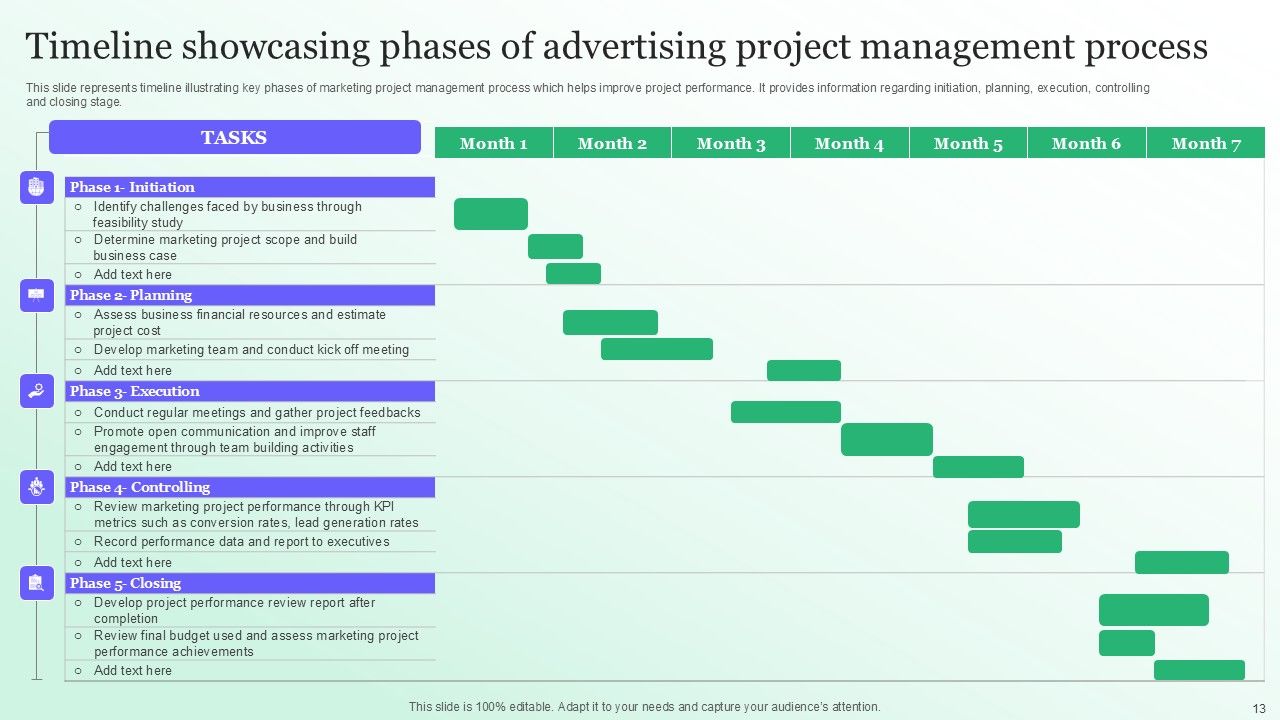Select the Phase 1- Initiation heading row
Screen dimensions: 1280x720
click(250, 187)
